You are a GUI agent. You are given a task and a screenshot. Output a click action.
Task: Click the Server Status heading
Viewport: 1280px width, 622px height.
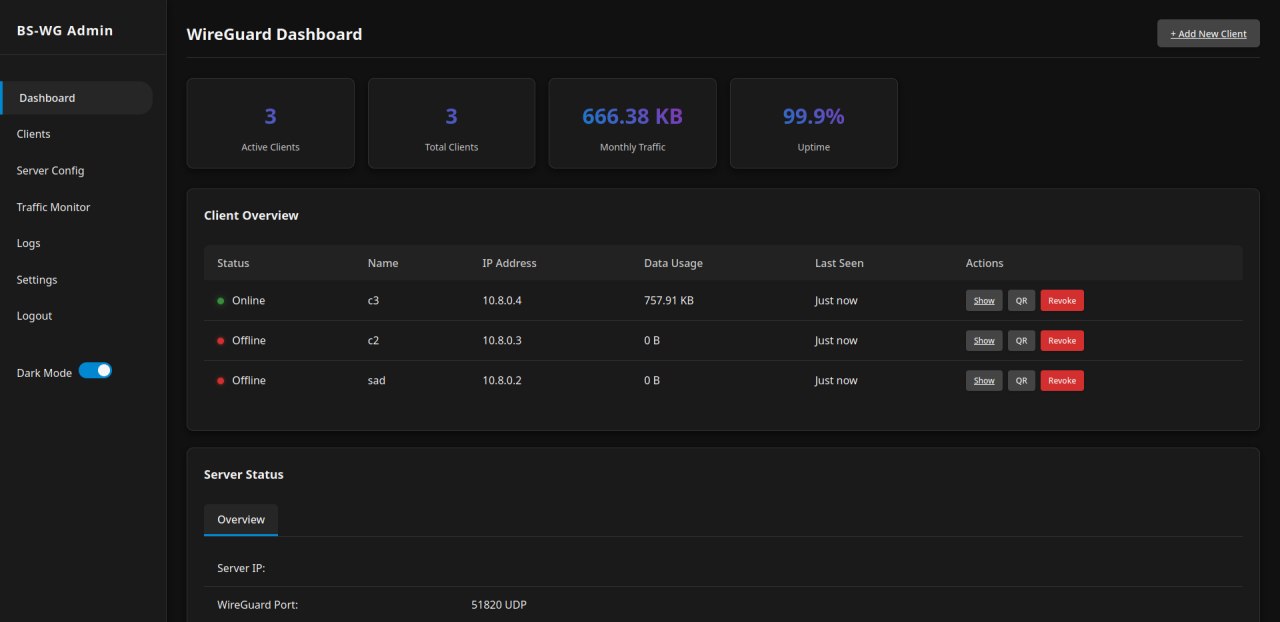click(244, 474)
